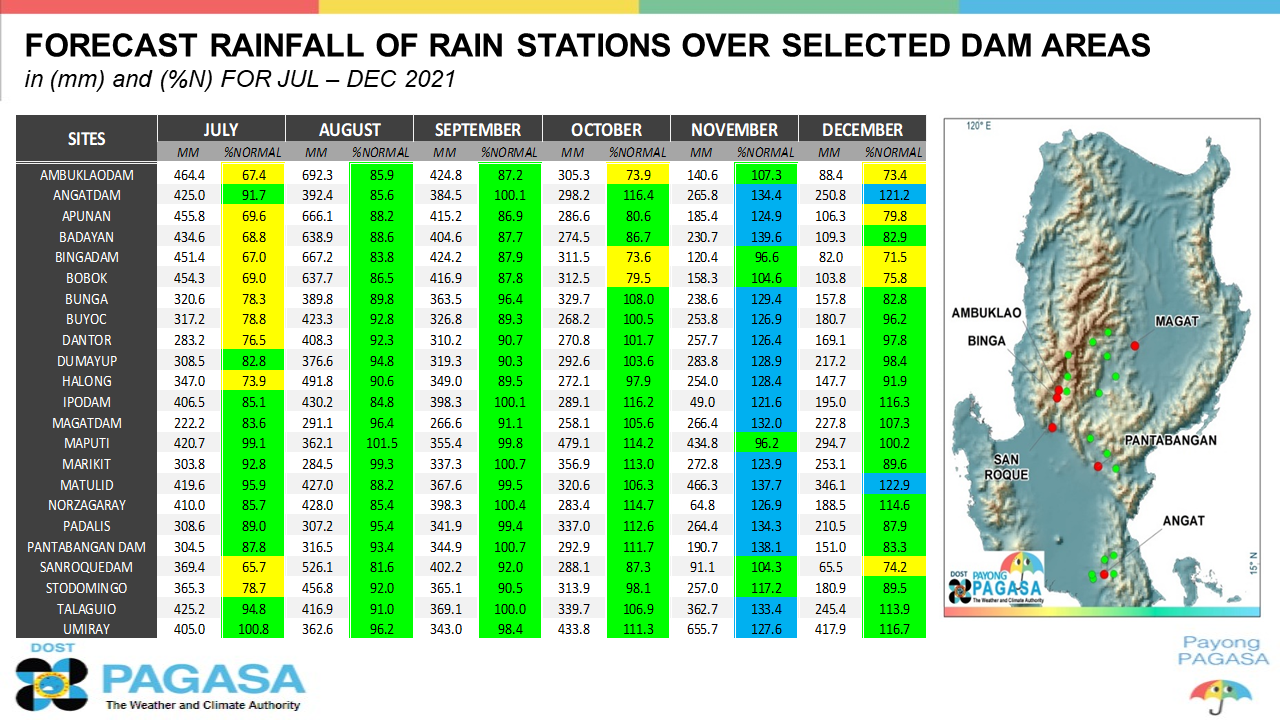This screenshot has height=720, width=1280.
Task: Click the OCTOBER month header
Action: [x=606, y=130]
